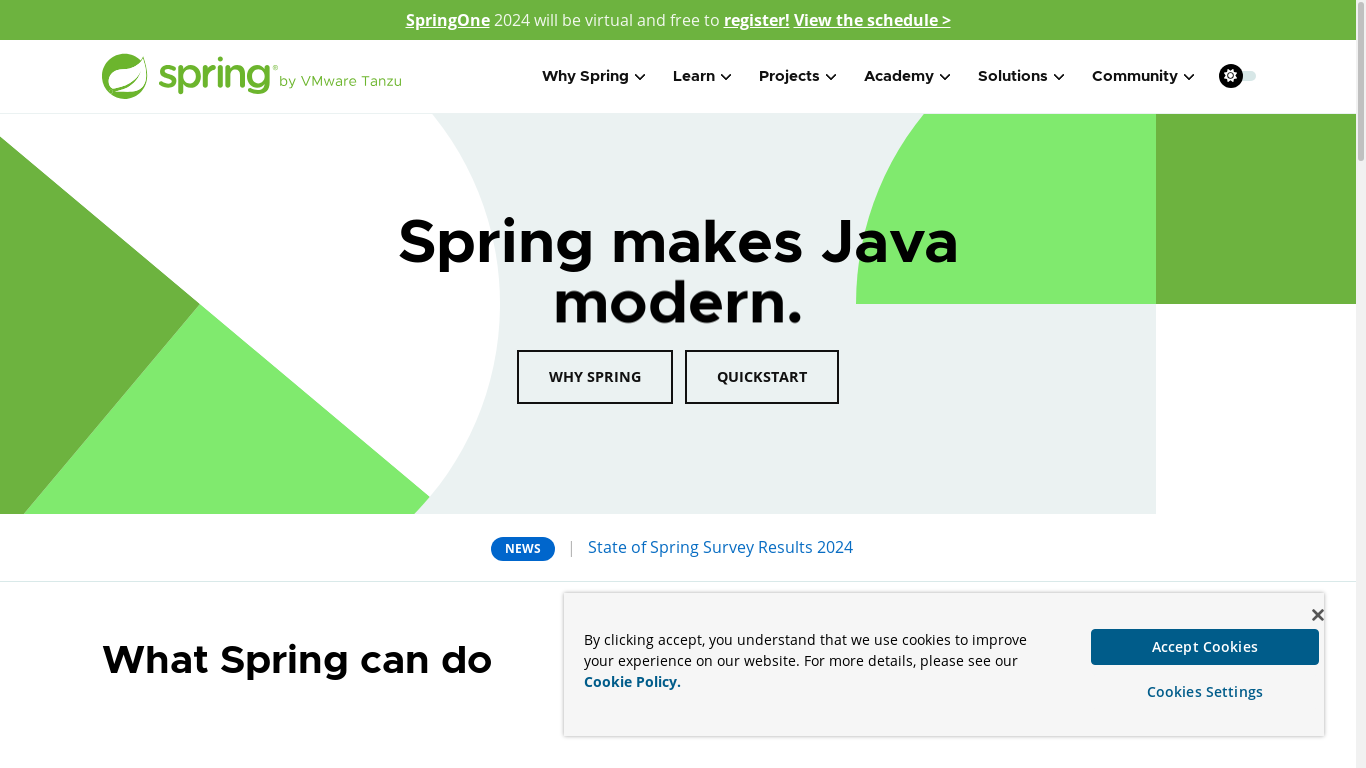Toggle the dark mode theme switch
Image resolution: width=1366 pixels, height=768 pixels.
tap(1237, 76)
